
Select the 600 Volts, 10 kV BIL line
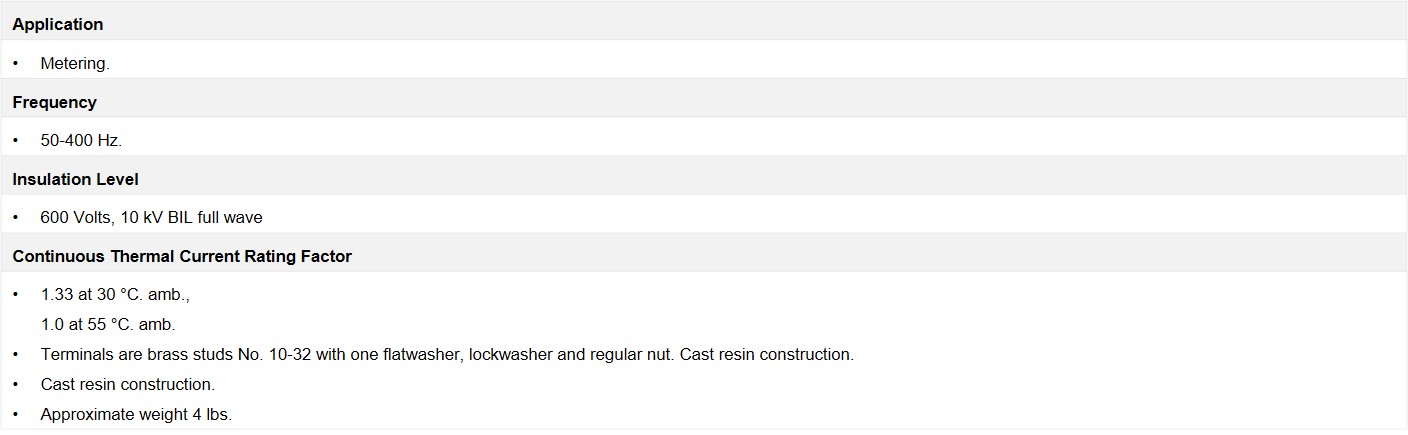[151, 217]
